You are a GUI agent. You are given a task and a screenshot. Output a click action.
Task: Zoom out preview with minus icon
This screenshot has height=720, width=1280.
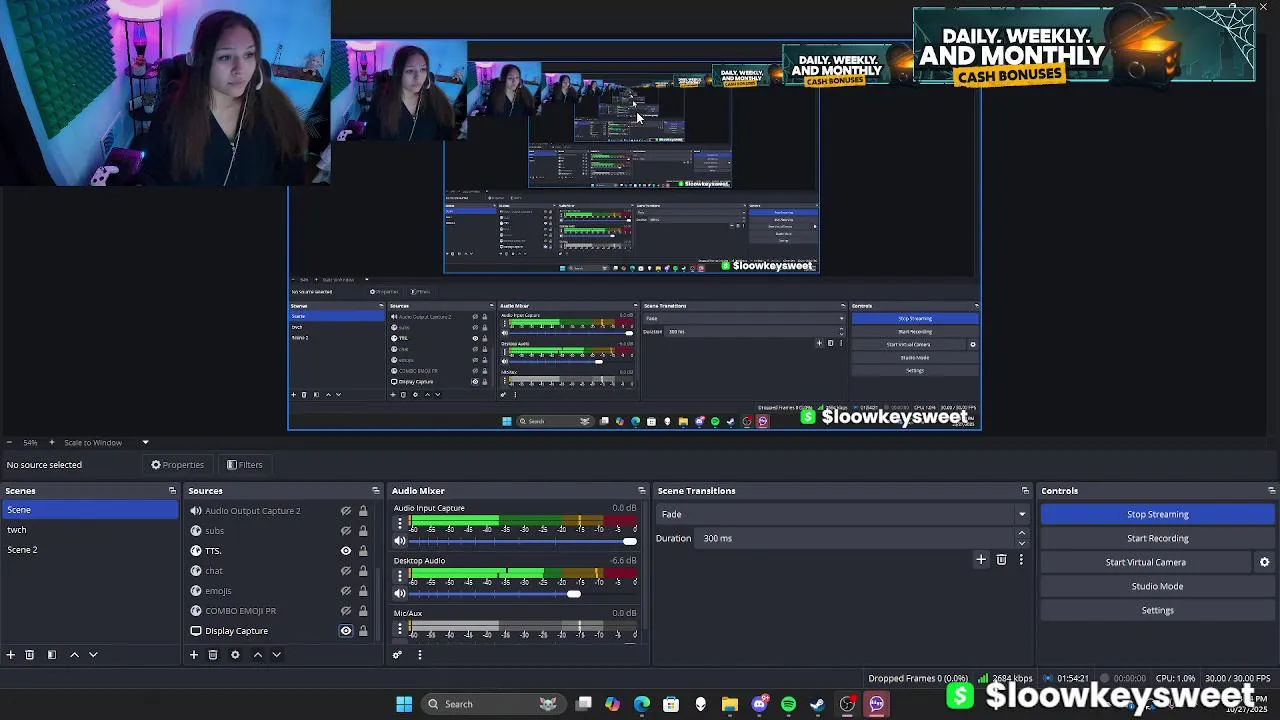(9, 442)
